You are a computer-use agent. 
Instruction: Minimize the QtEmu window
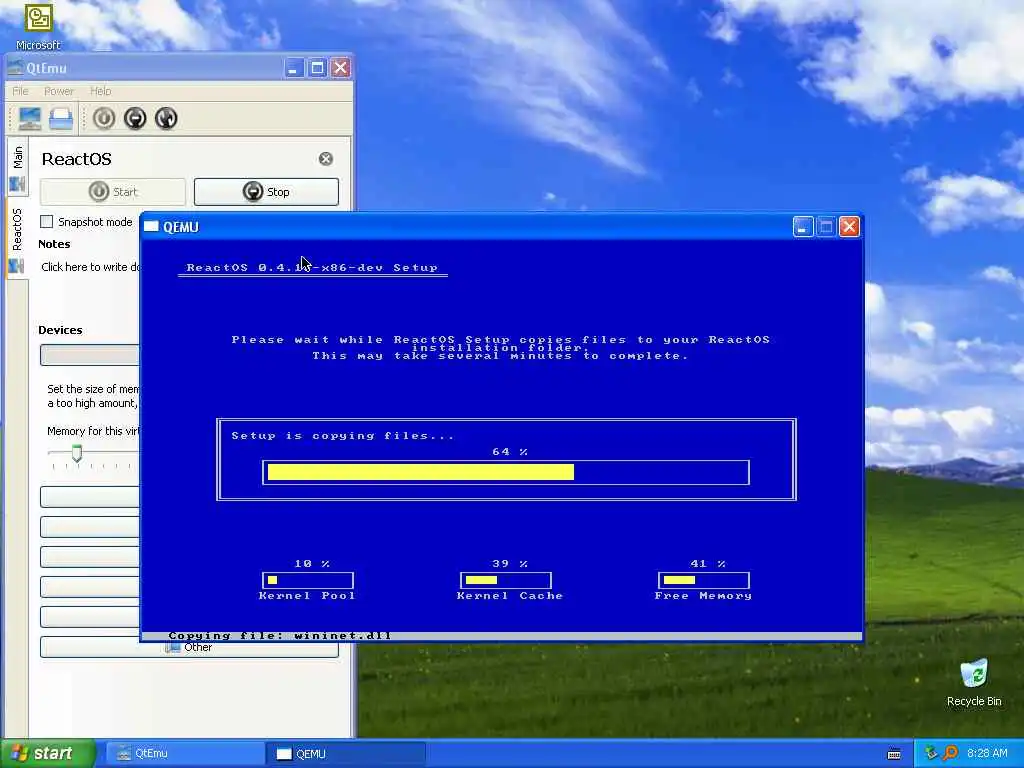(x=294, y=67)
